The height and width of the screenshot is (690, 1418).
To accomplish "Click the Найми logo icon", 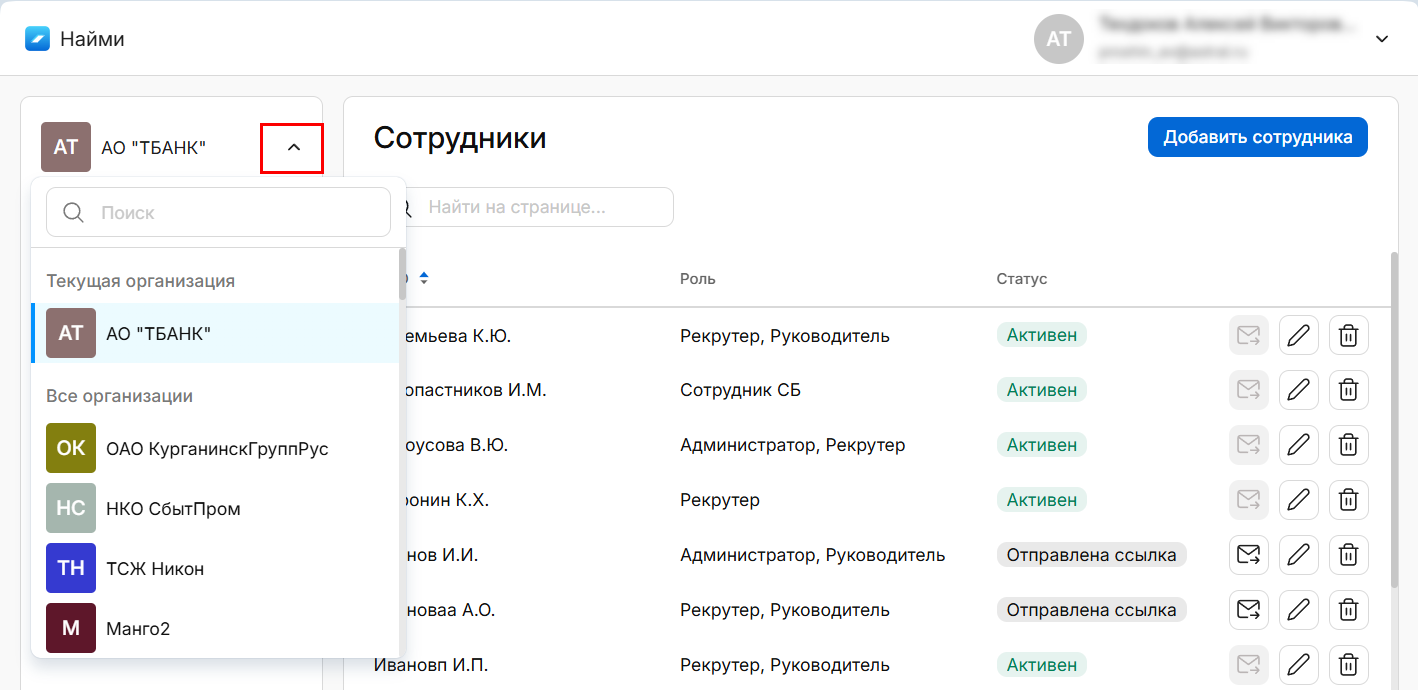I will pos(38,39).
